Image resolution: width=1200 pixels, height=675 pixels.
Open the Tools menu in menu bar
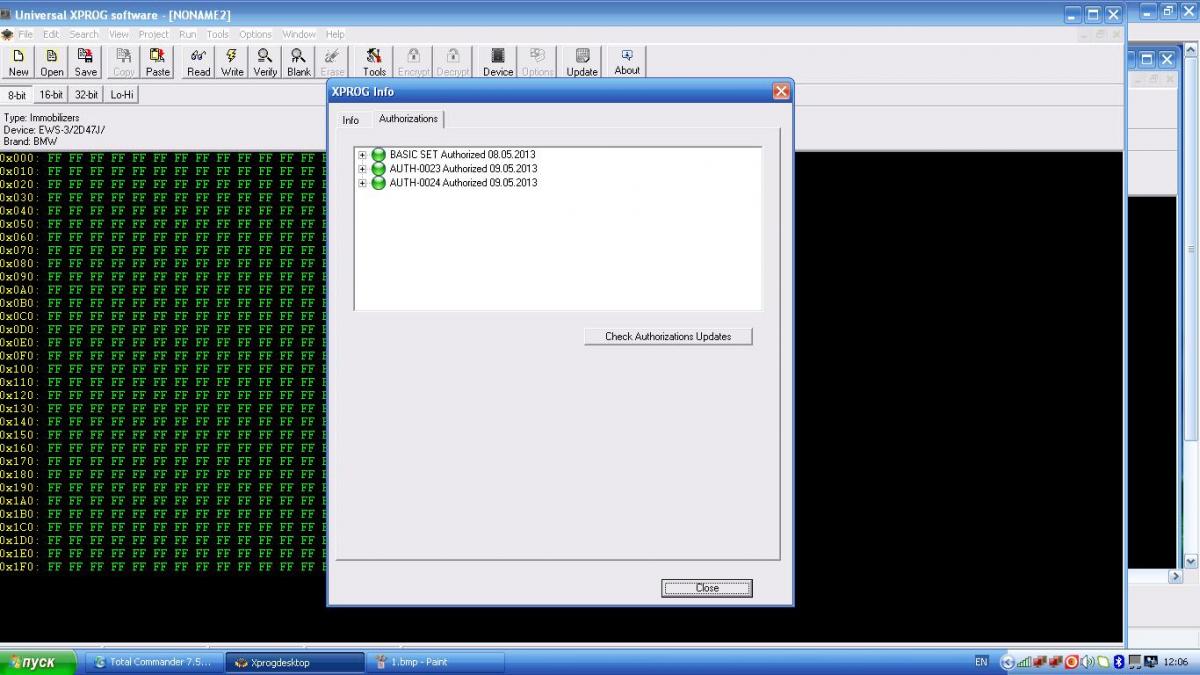coord(218,34)
